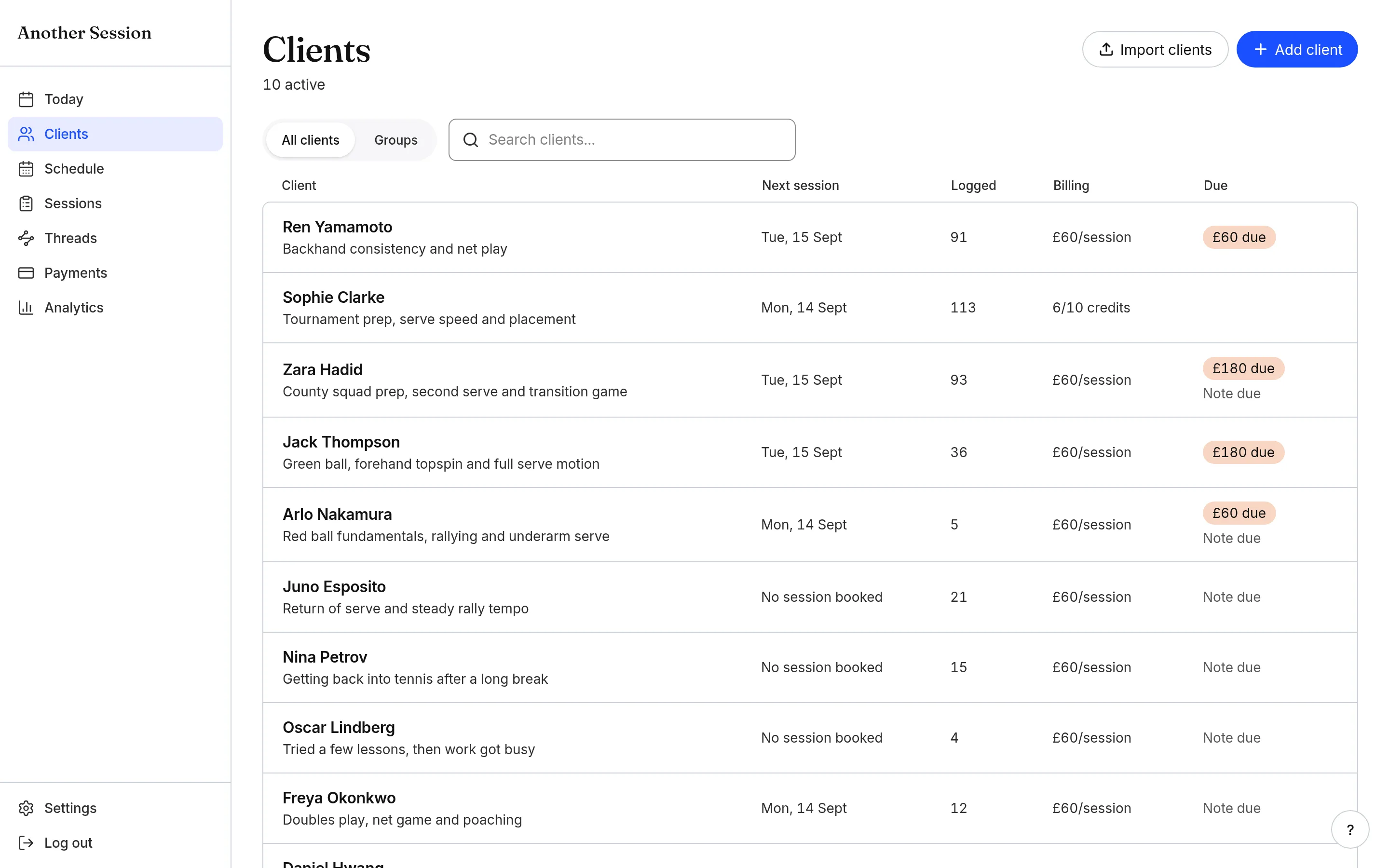Click the plus icon in Add client
The width and height of the screenshot is (1389, 868).
(x=1260, y=49)
